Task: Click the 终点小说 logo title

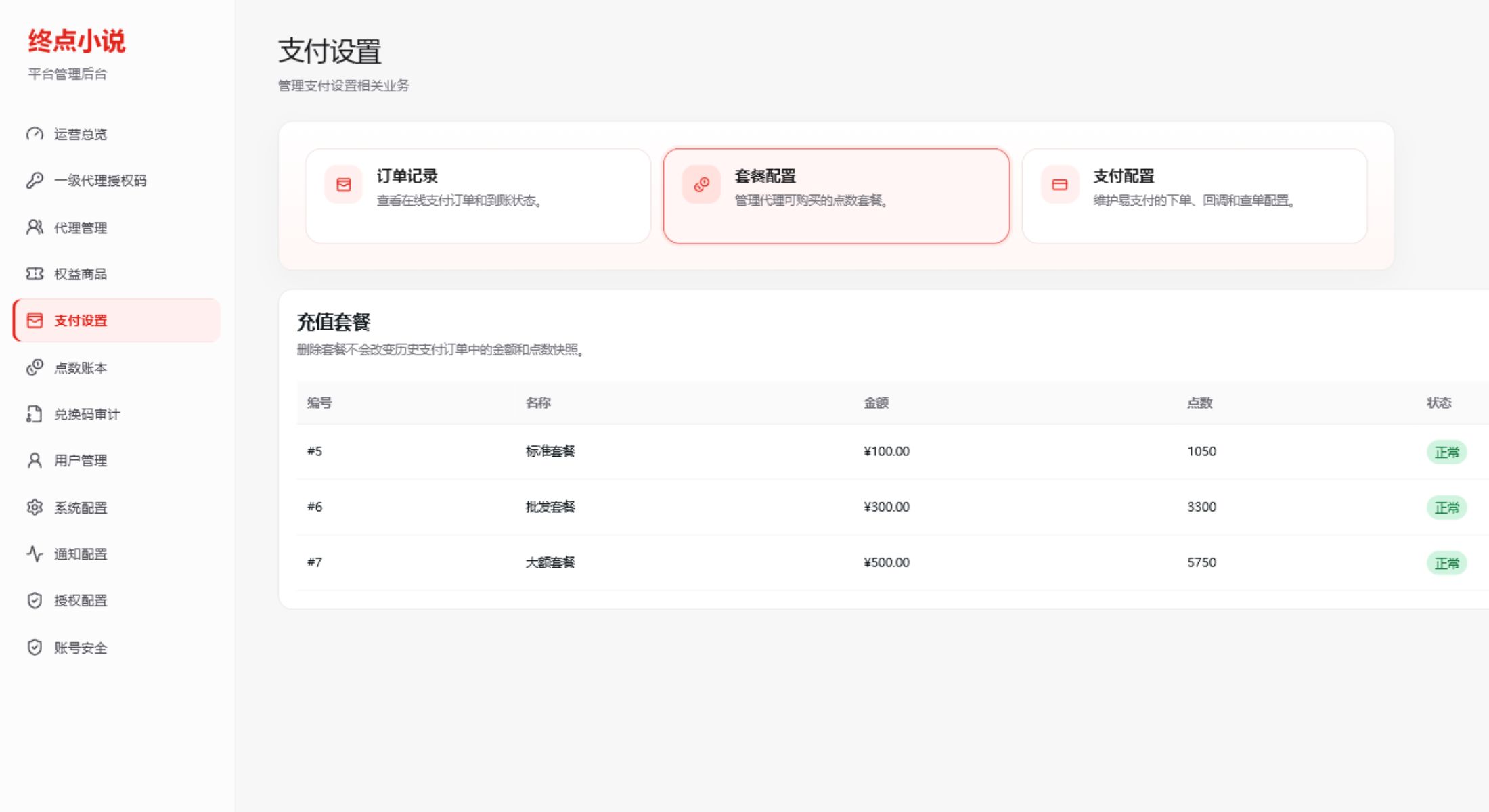Action: [76, 41]
